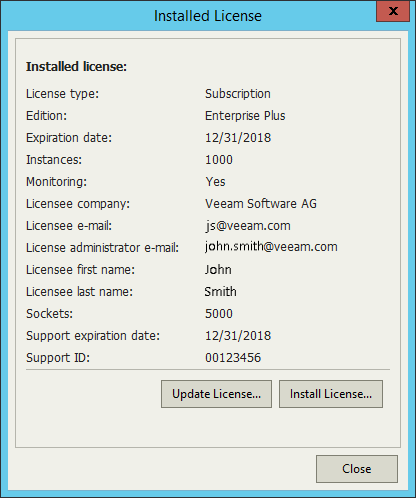This screenshot has width=416, height=498.
Task: Click the Update License button
Action: pyautogui.click(x=216, y=394)
